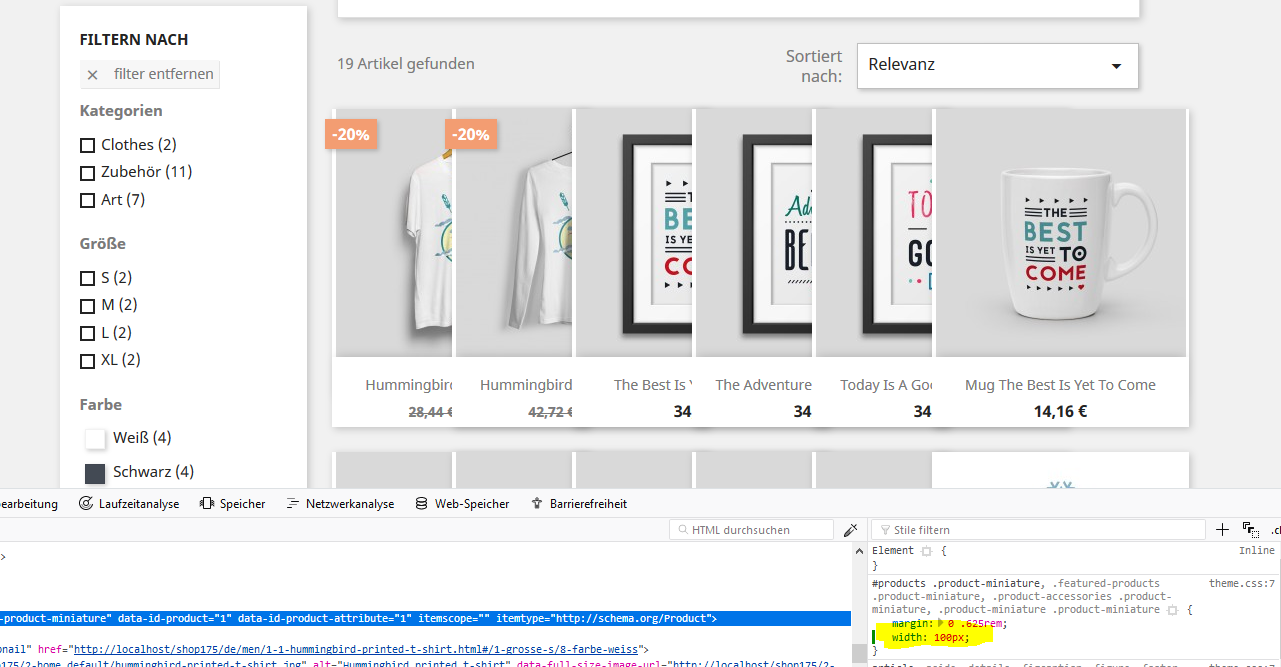Tick the size S (2) checkbox
The image size is (1281, 667).
coord(87,278)
